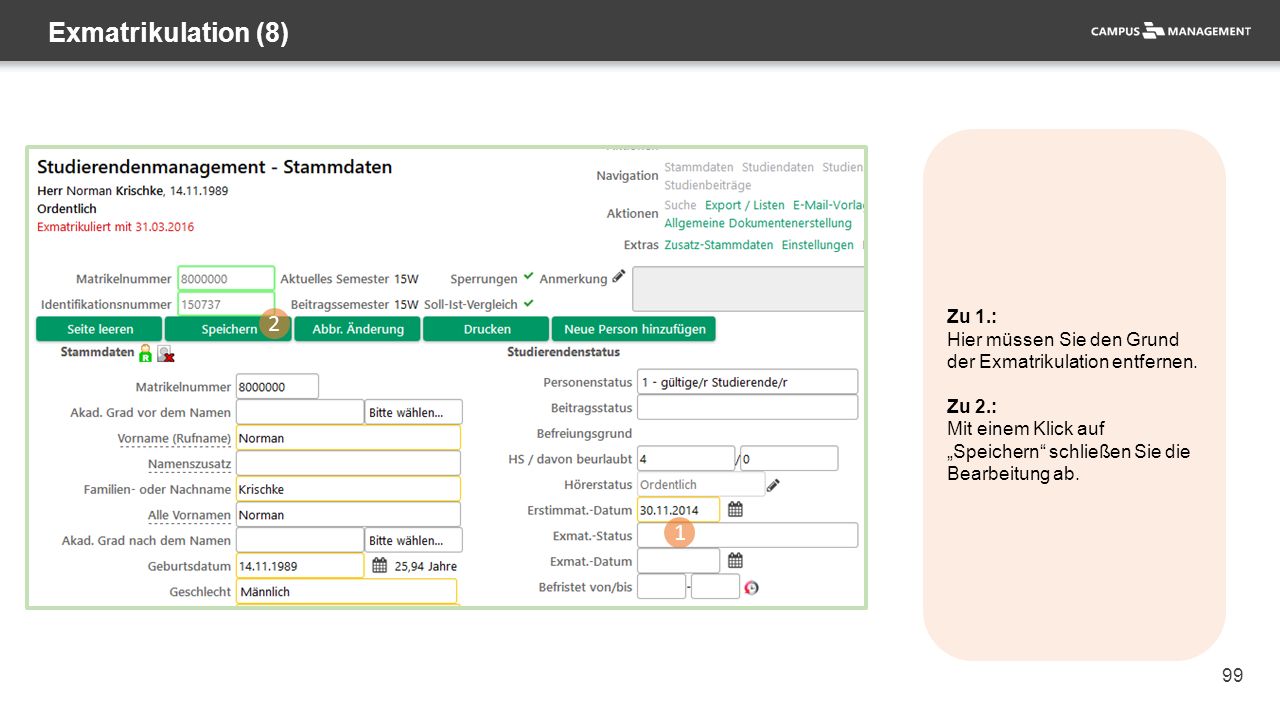The image size is (1280, 720).
Task: Click the Campus Management logo
Action: (x=1170, y=31)
